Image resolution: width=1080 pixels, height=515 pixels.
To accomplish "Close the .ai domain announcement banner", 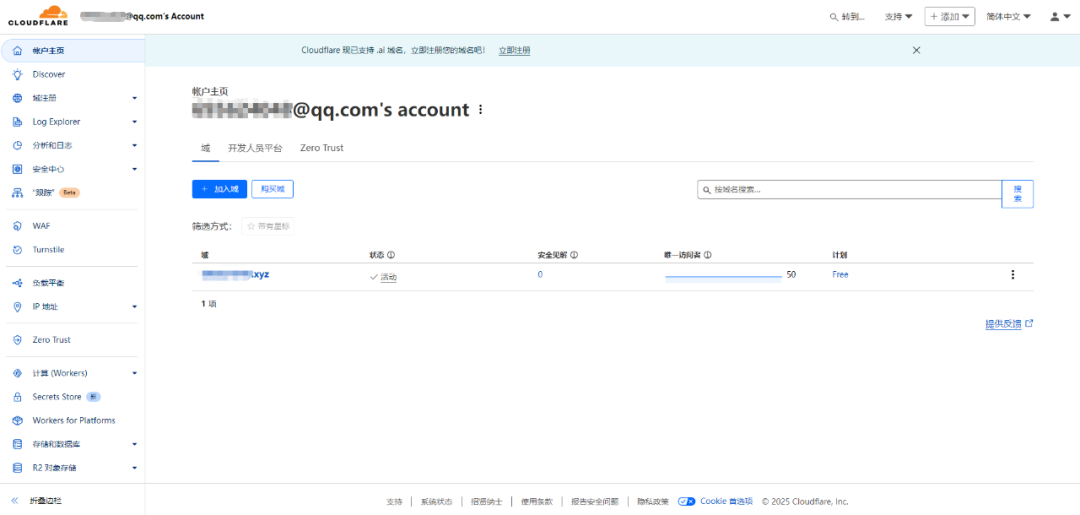I will click(916, 50).
